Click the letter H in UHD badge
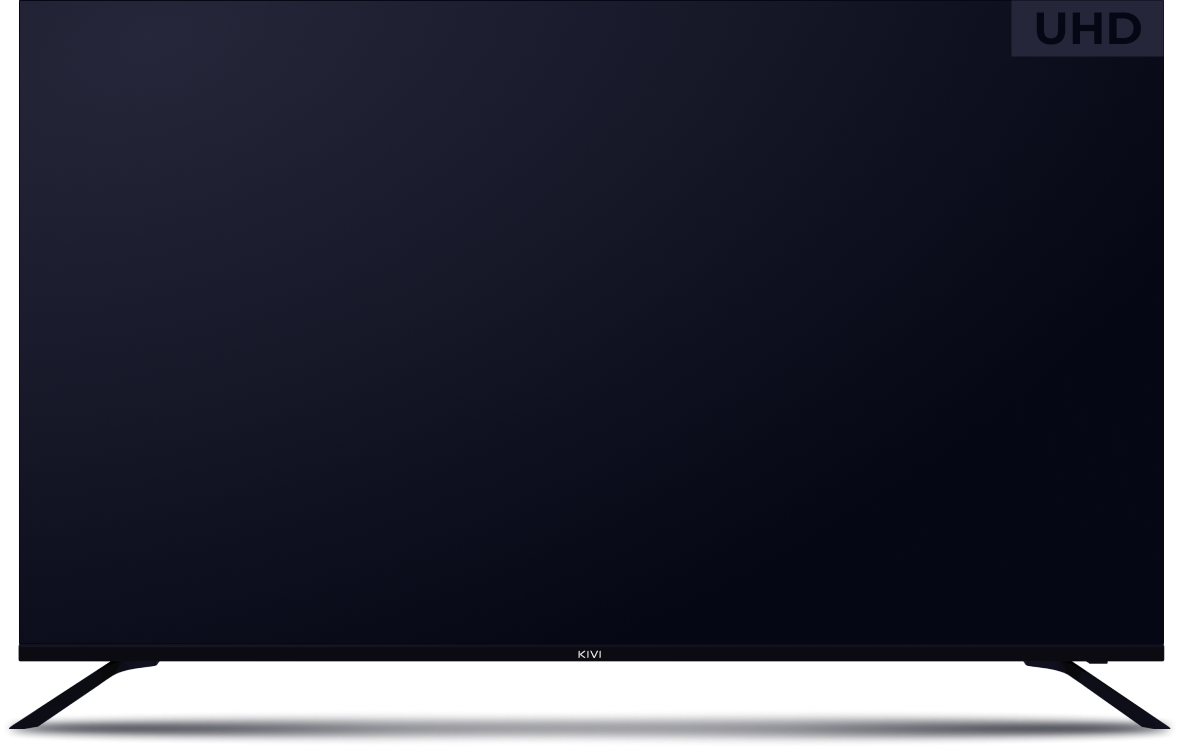This screenshot has width=1180, height=749. coord(1088,30)
